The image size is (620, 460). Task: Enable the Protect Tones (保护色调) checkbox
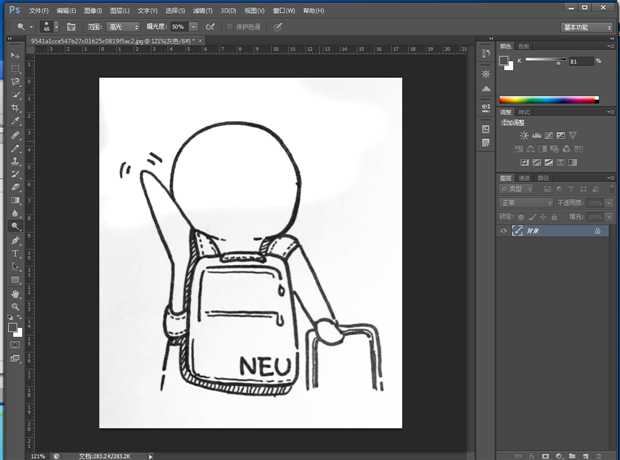pyautogui.click(x=229, y=26)
